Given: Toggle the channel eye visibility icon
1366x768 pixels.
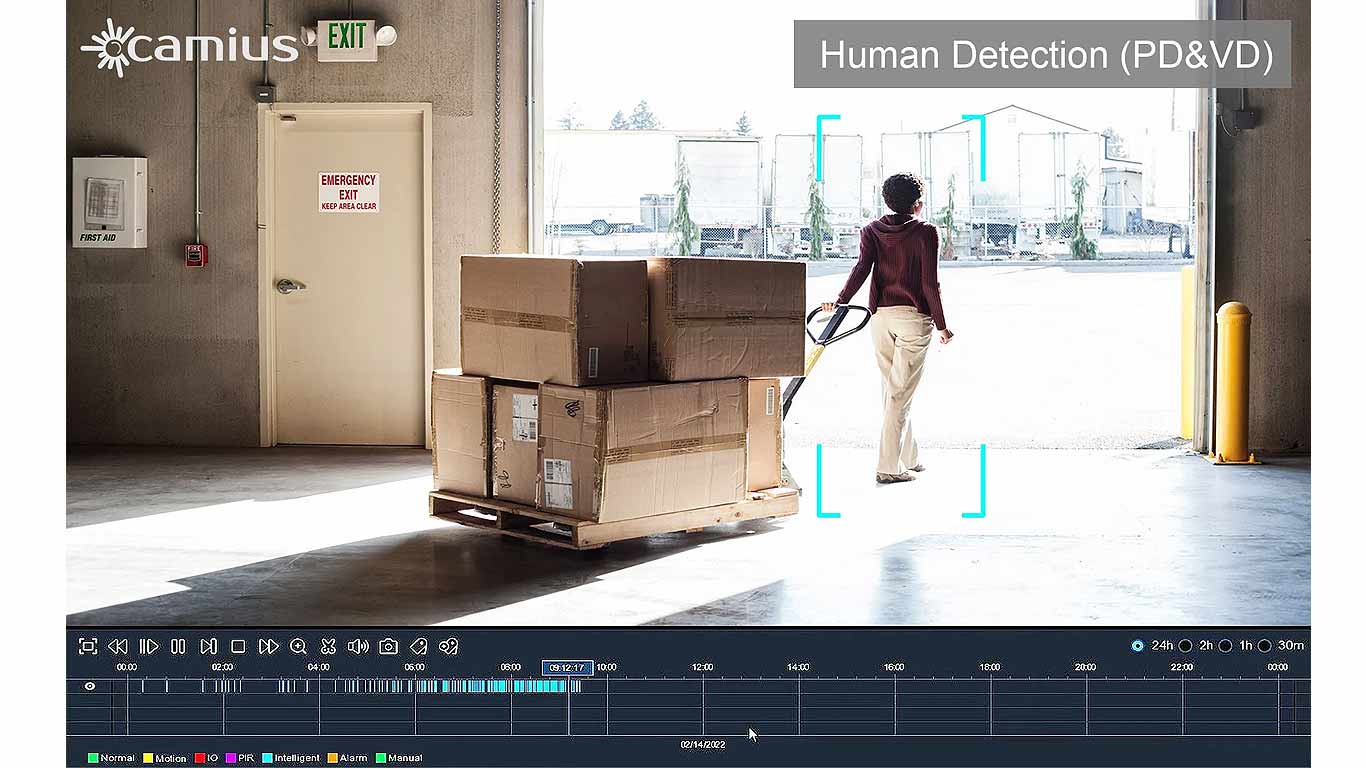Looking at the screenshot, I should [x=90, y=686].
